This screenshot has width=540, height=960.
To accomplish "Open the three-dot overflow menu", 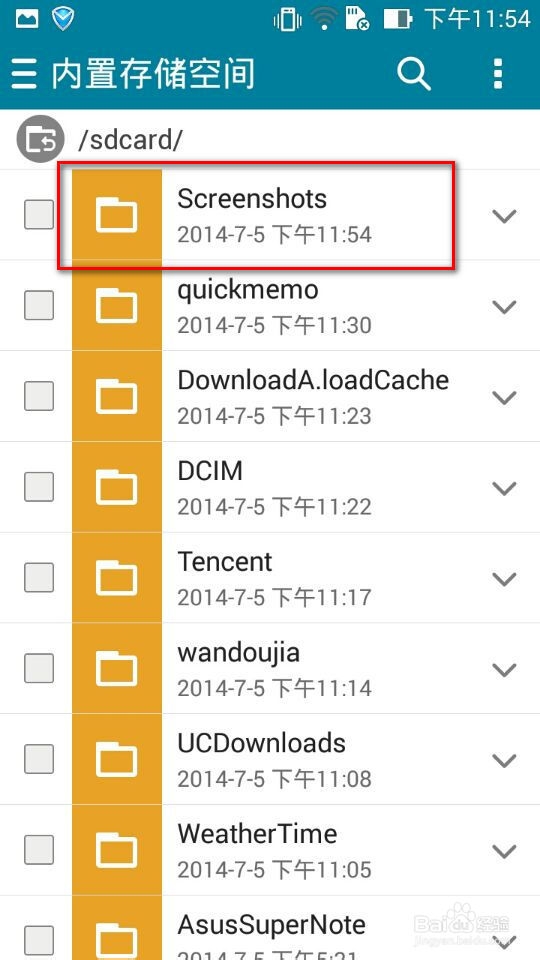I will (498, 74).
